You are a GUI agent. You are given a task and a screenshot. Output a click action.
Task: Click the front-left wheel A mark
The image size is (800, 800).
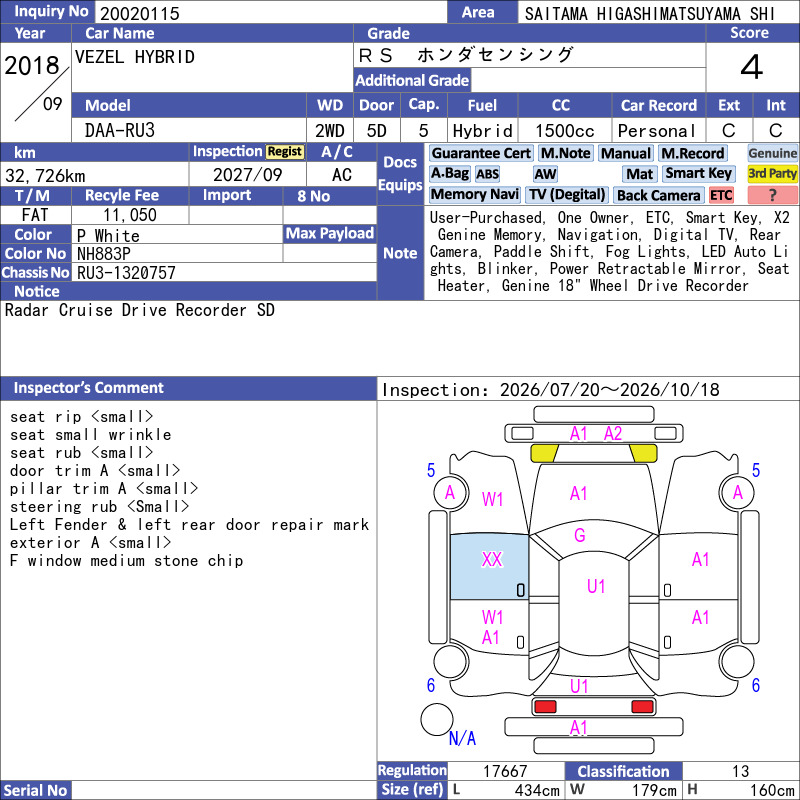point(449,492)
